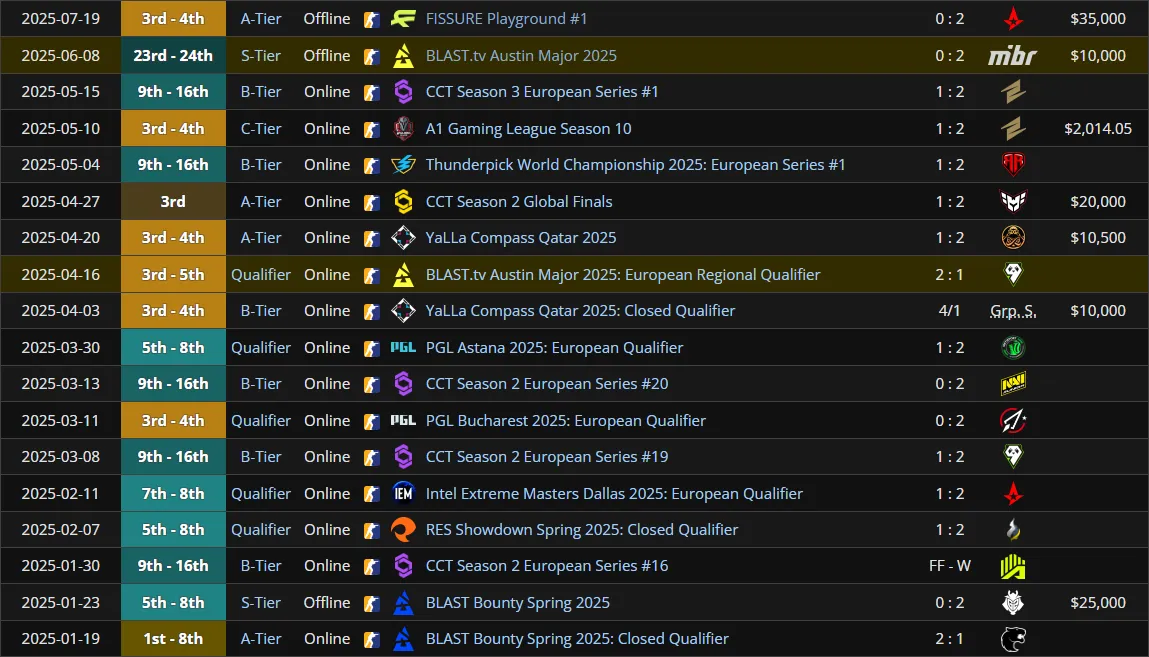Click the PGL logo next to PGL Astana qualifier

pyautogui.click(x=403, y=347)
